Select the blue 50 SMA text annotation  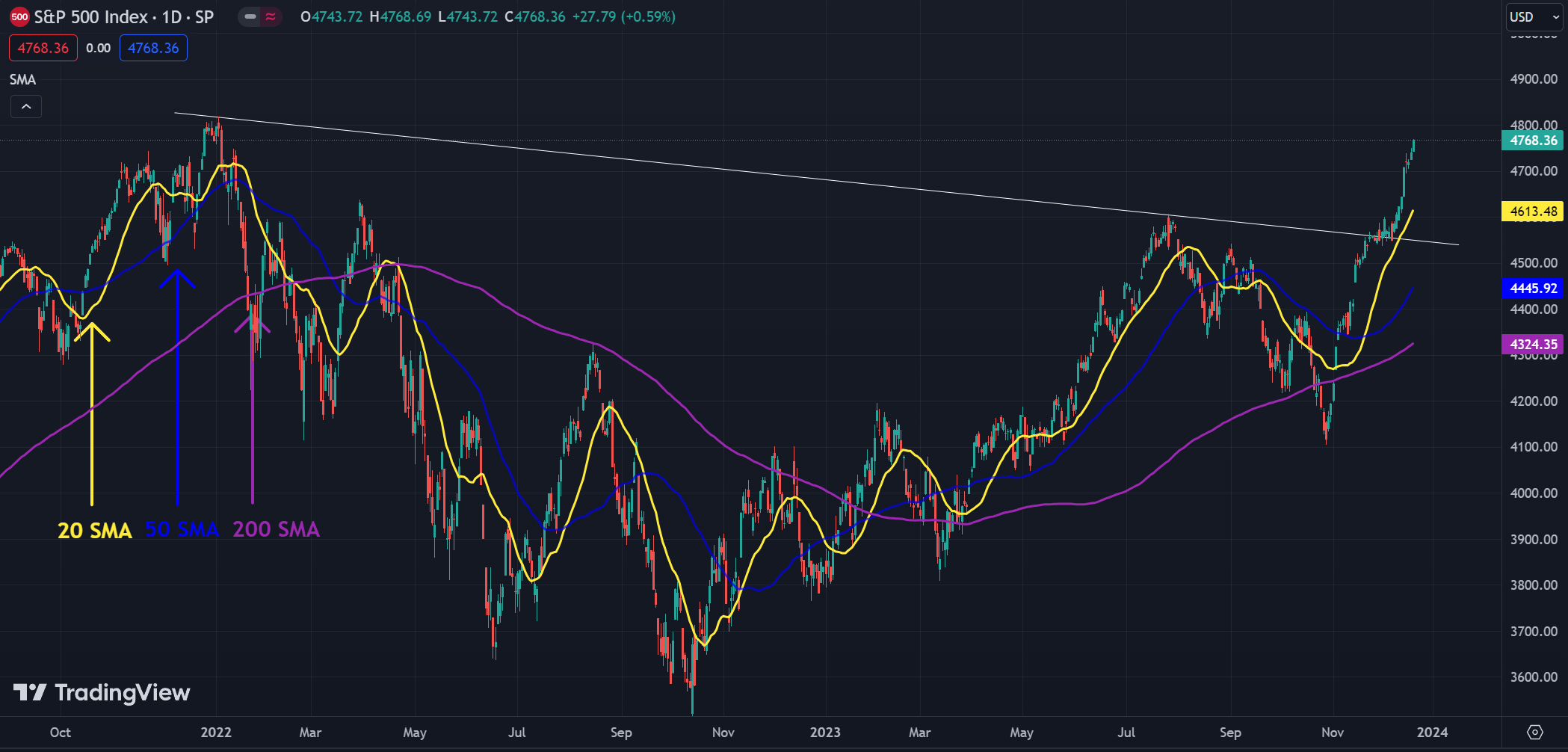[182, 529]
